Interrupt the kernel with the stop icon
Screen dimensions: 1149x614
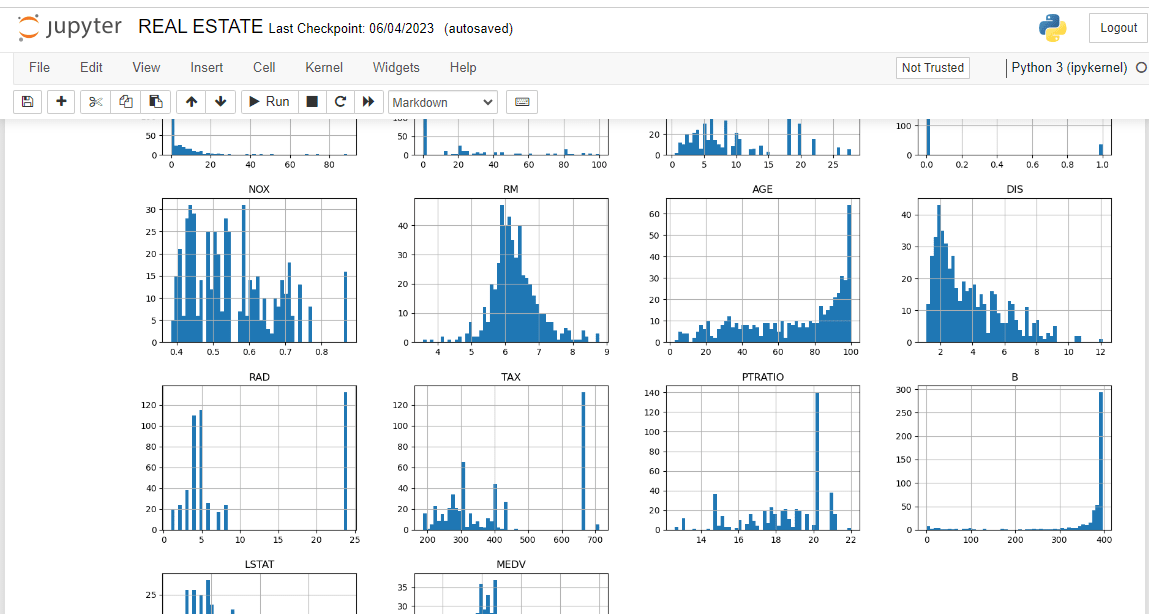[312, 102]
